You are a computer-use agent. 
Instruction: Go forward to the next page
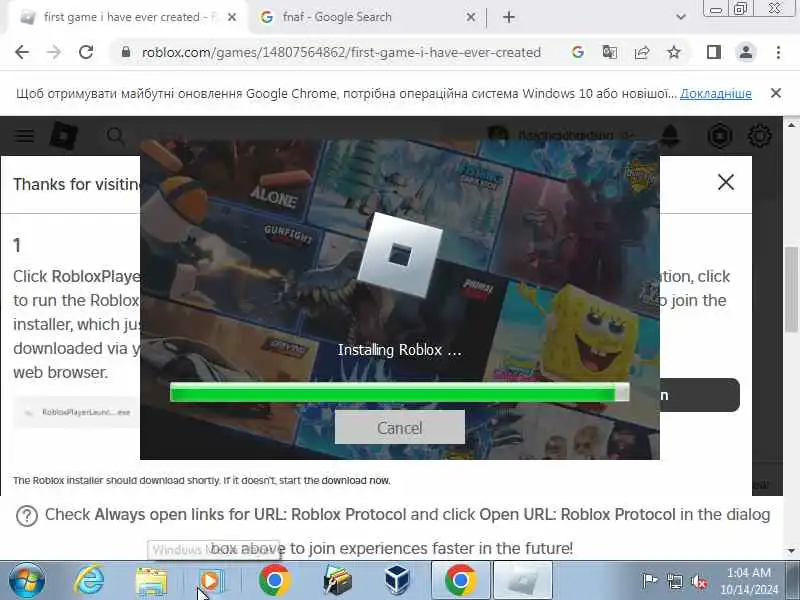point(54,52)
